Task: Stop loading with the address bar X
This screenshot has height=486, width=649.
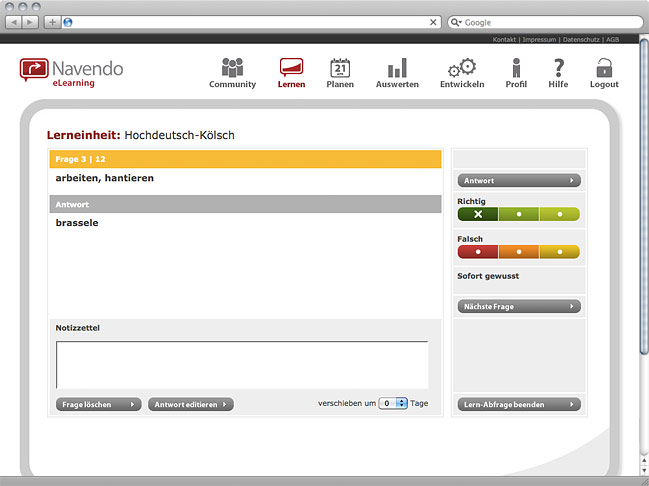Action: pyautogui.click(x=433, y=22)
